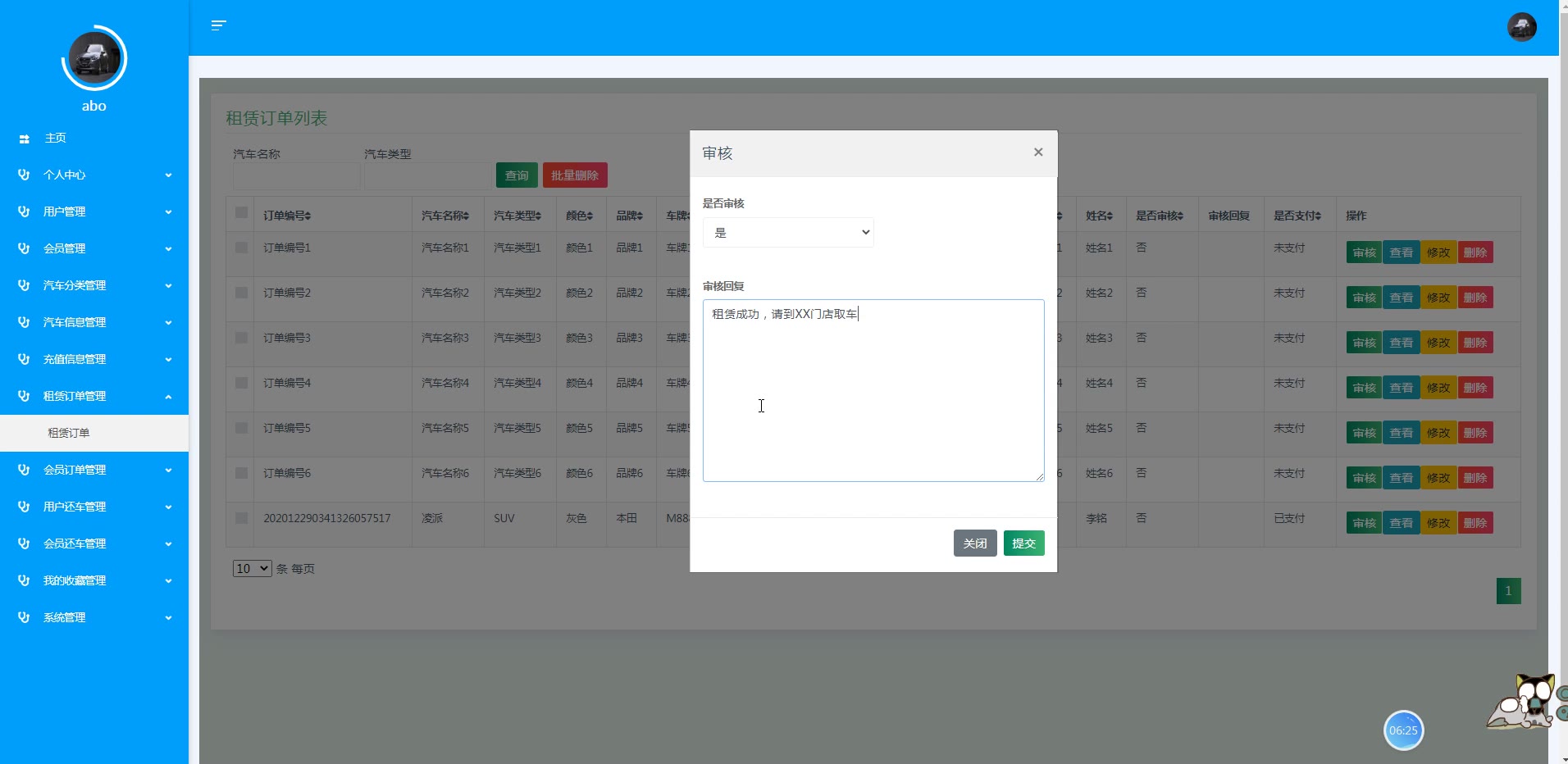Click the icon beside 用户管理
Screen dimensions: 1568x764
24,211
